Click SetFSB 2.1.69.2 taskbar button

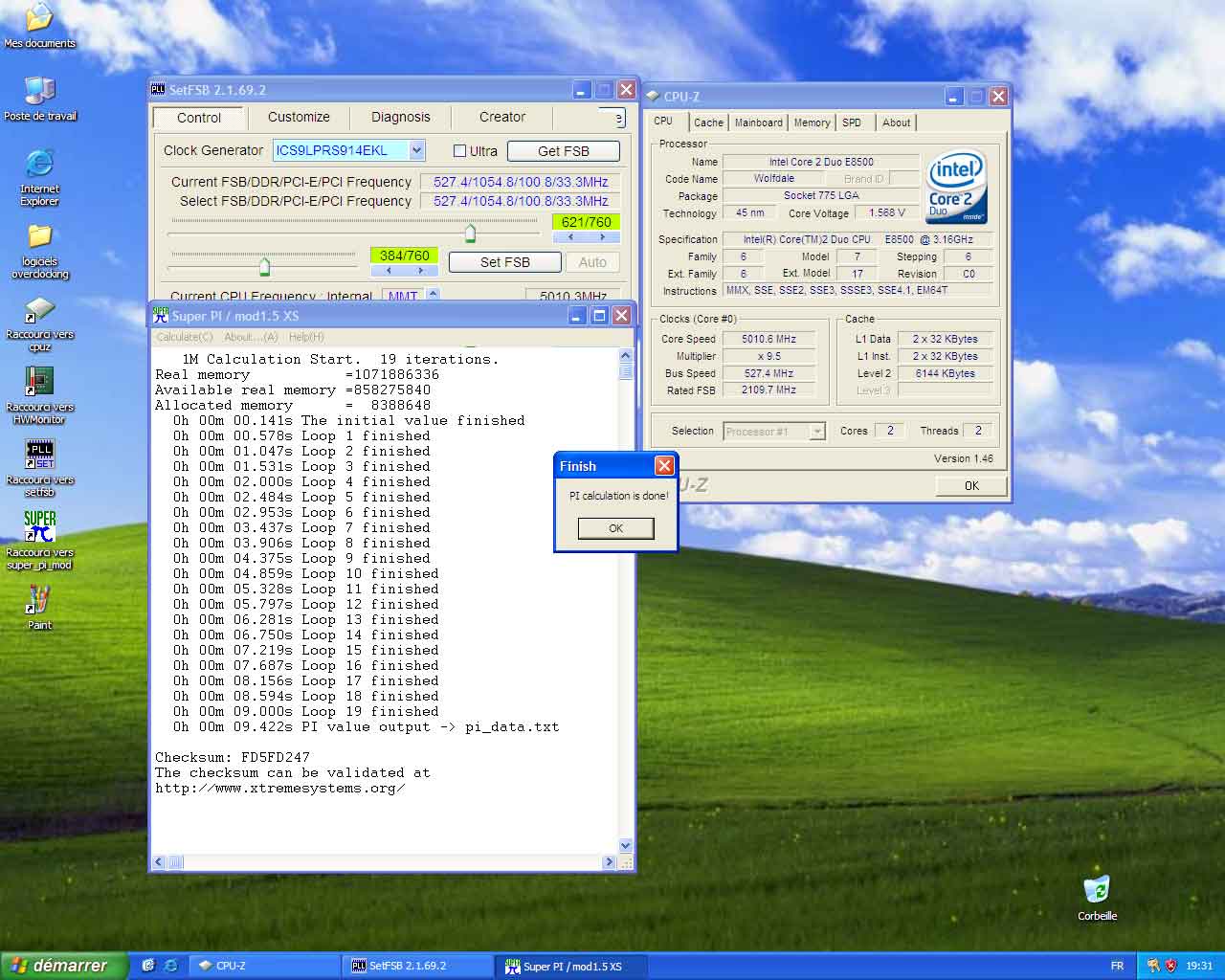[418, 966]
